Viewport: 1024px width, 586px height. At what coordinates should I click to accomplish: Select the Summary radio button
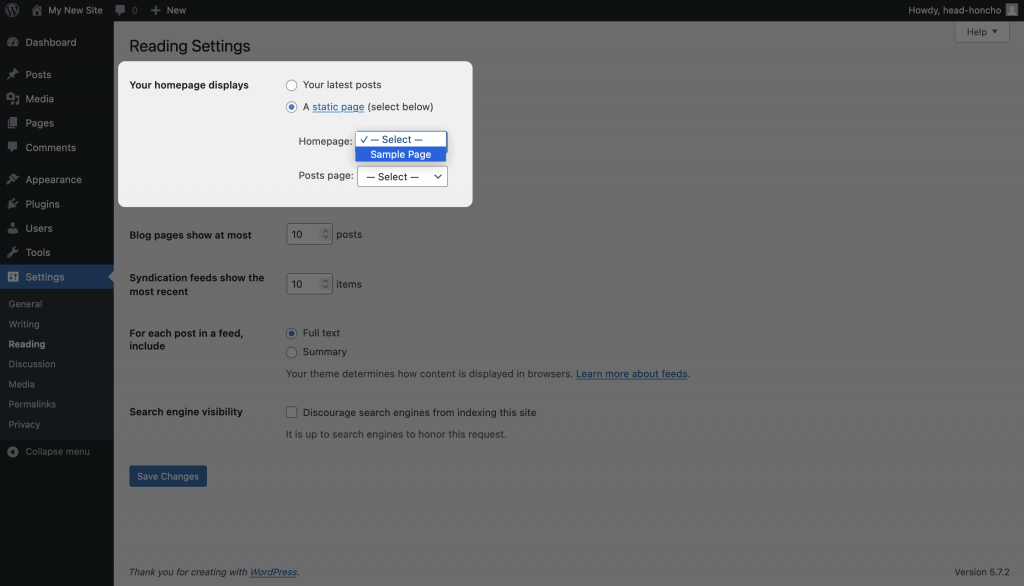(x=292, y=352)
